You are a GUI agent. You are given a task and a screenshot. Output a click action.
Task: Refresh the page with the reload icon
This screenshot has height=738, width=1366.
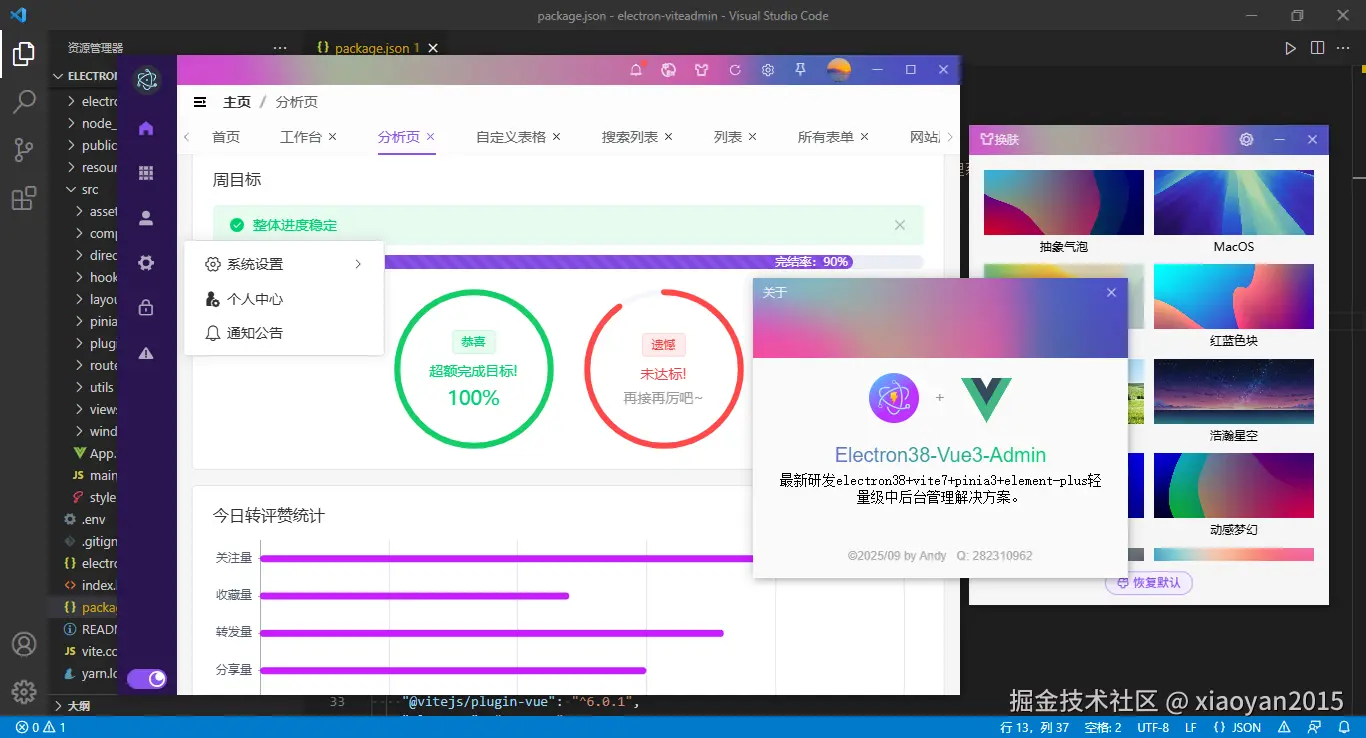point(735,70)
